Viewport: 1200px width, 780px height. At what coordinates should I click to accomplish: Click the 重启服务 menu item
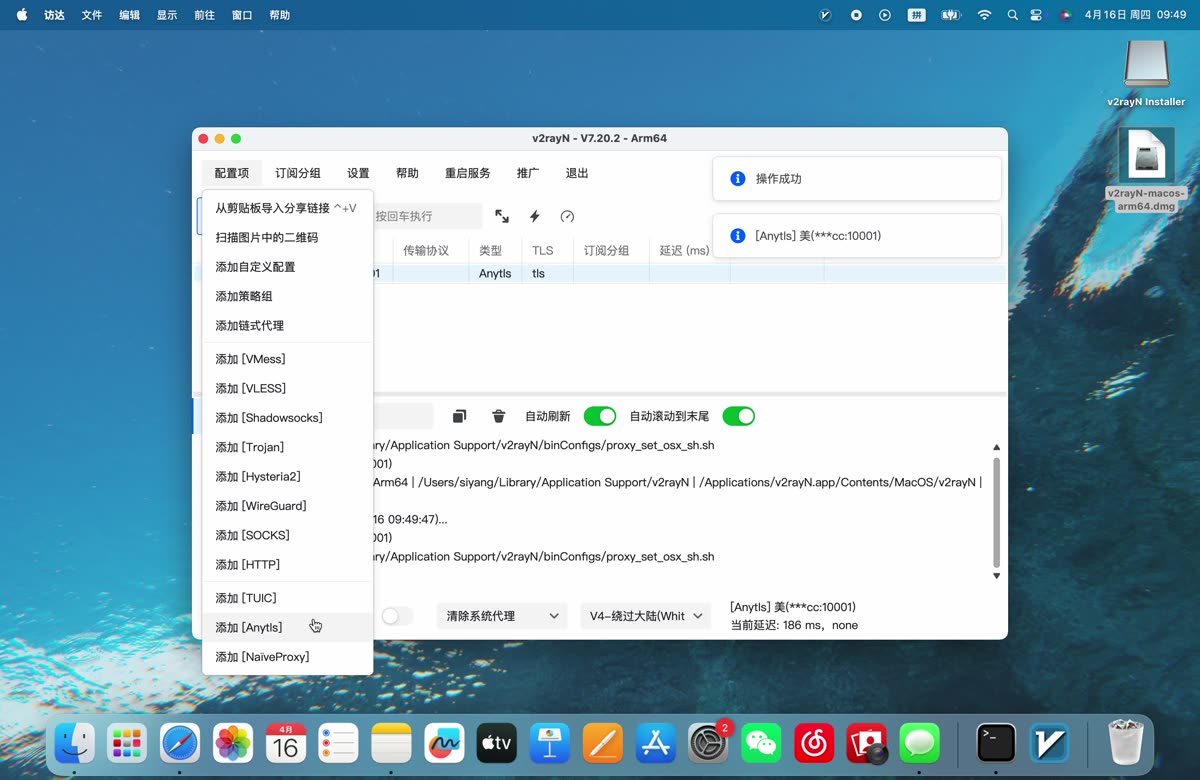(468, 173)
